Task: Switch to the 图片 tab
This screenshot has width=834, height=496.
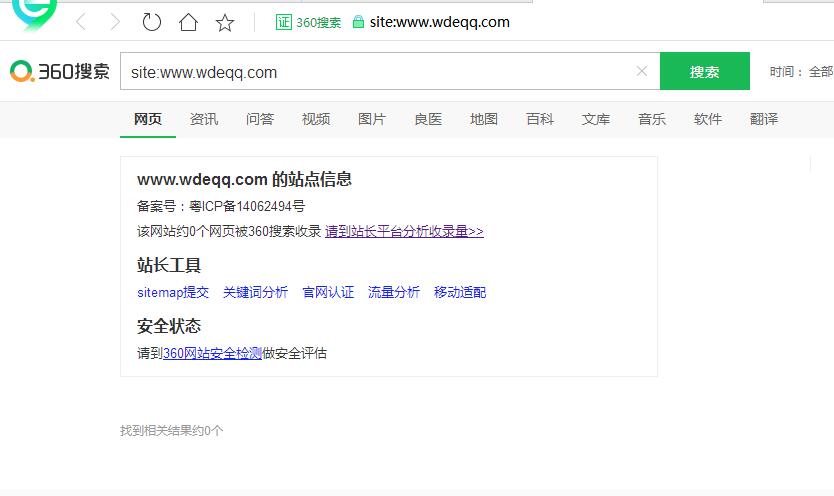Action: coord(372,119)
